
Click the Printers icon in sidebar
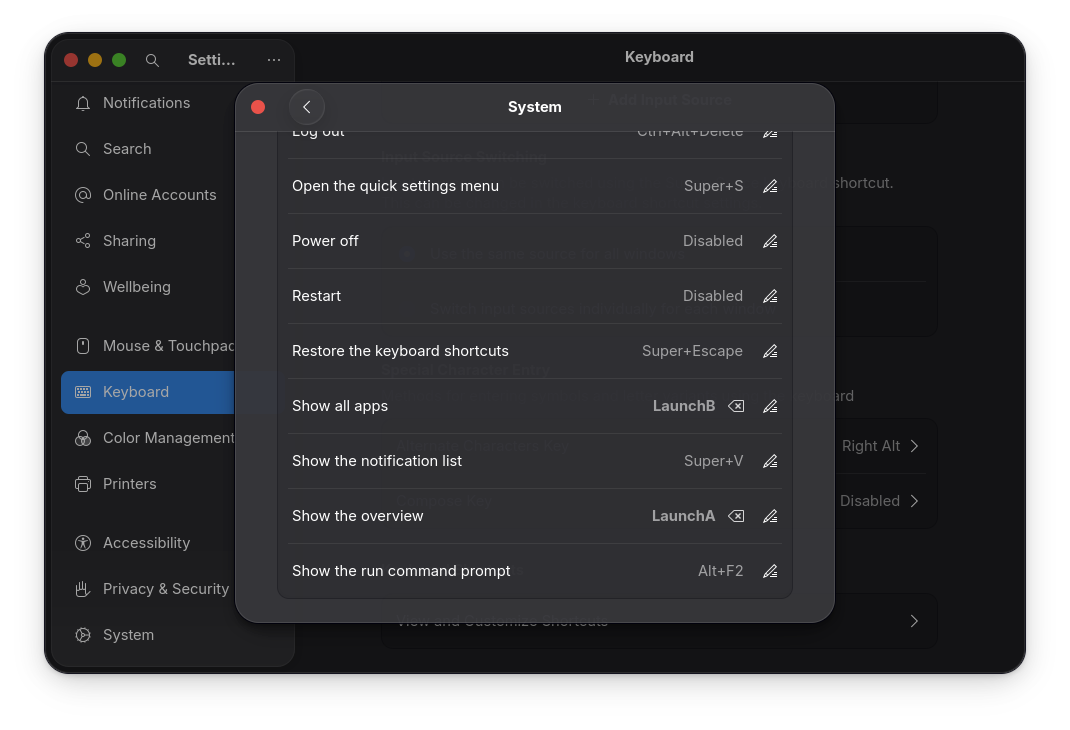click(x=82, y=484)
